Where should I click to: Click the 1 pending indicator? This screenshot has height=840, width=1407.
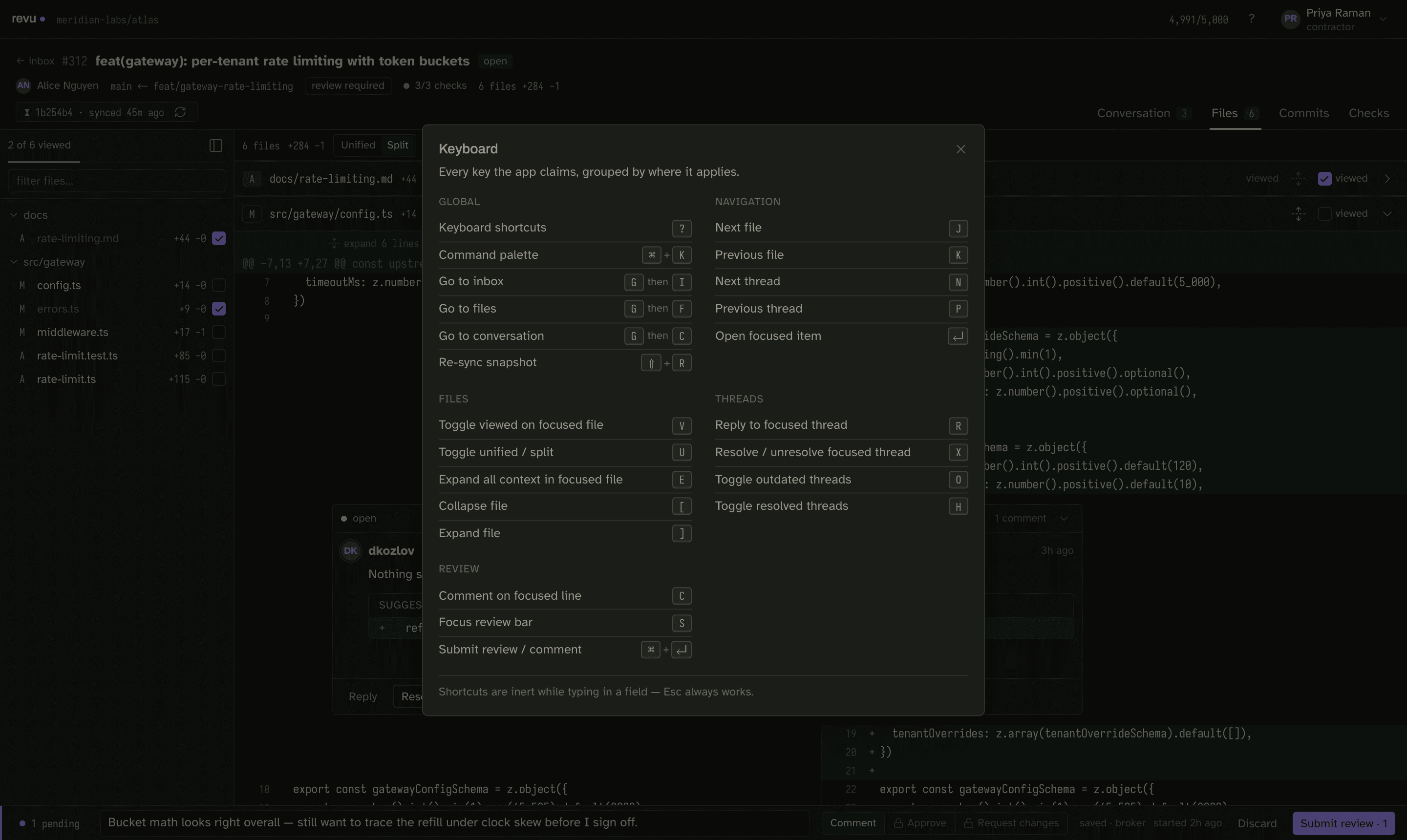pos(49,823)
